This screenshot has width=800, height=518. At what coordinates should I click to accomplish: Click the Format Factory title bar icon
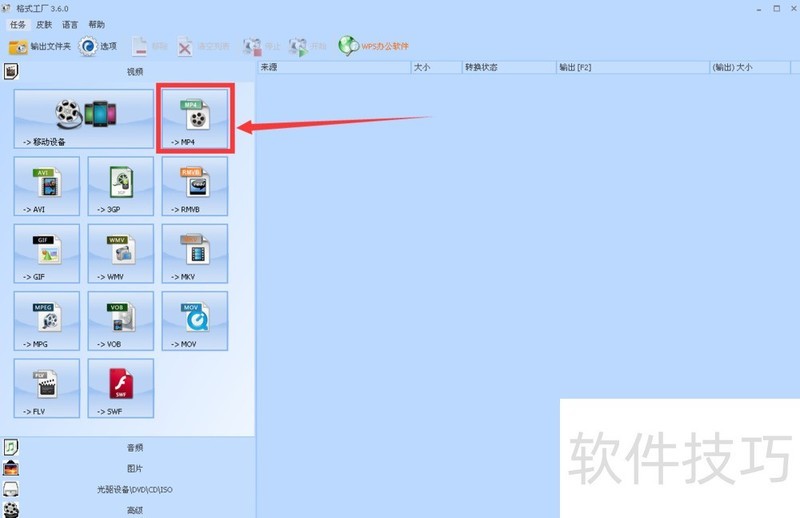6,8
